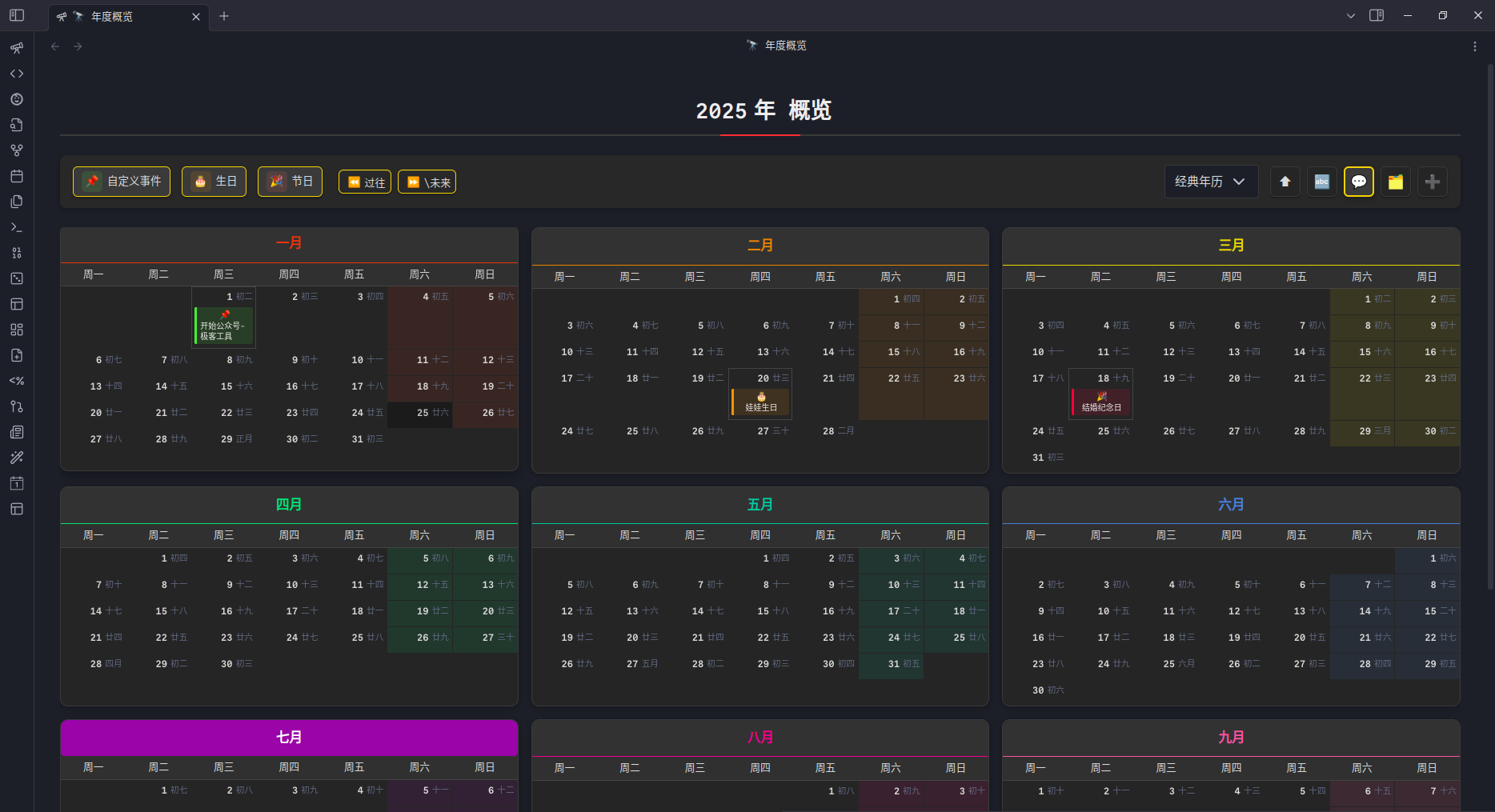Click the abc text icon button

coord(1322,182)
